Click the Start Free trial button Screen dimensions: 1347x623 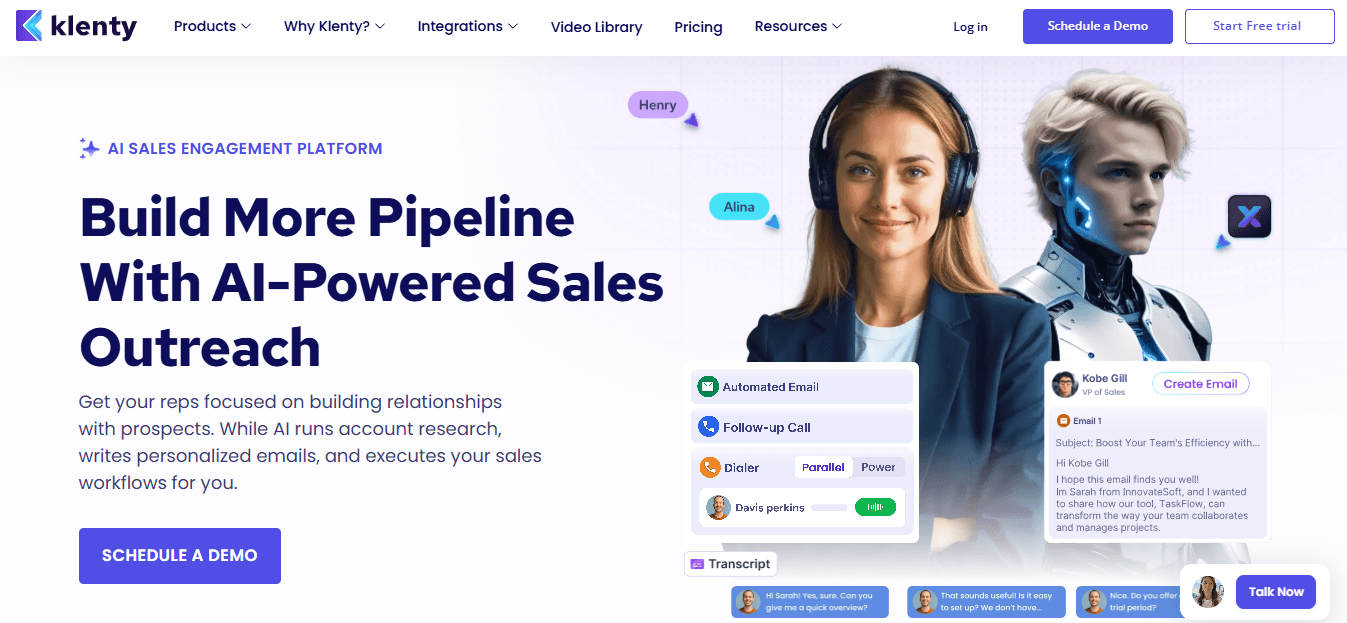tap(1259, 26)
